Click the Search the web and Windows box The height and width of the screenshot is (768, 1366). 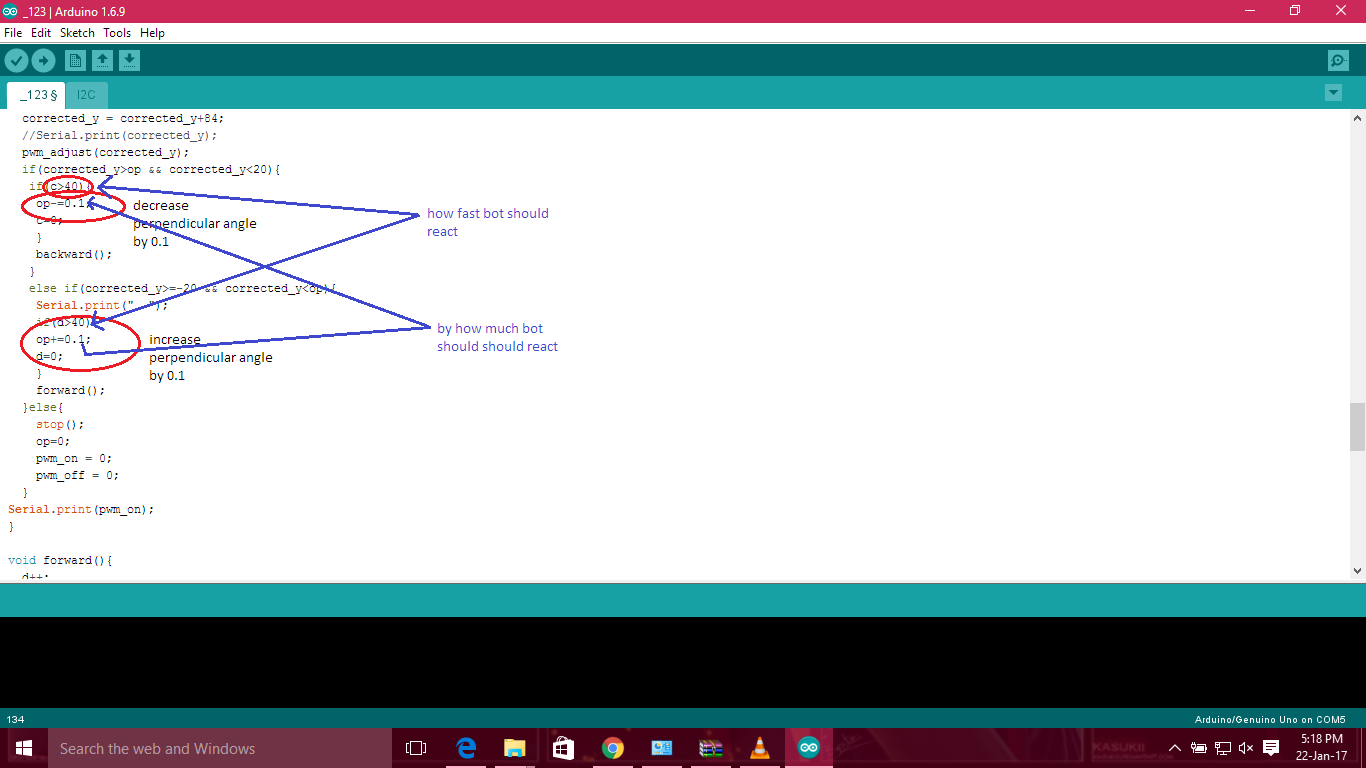pos(220,748)
